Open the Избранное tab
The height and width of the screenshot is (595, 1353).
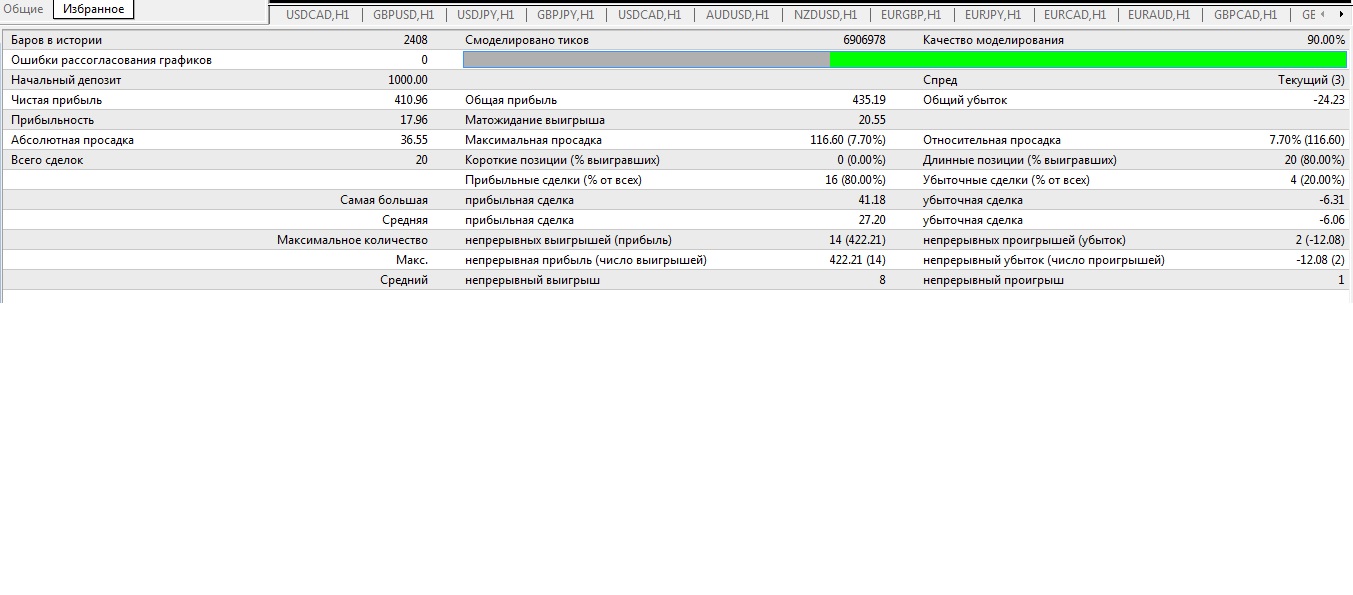pyautogui.click(x=93, y=9)
